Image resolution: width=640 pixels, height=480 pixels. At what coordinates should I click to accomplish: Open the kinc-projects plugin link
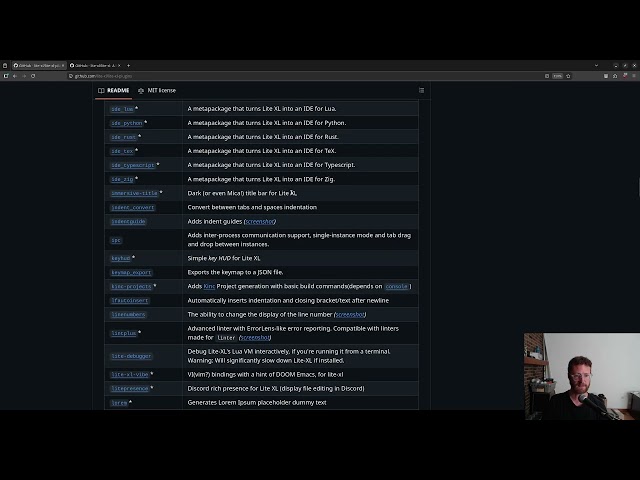pyautogui.click(x=131, y=287)
